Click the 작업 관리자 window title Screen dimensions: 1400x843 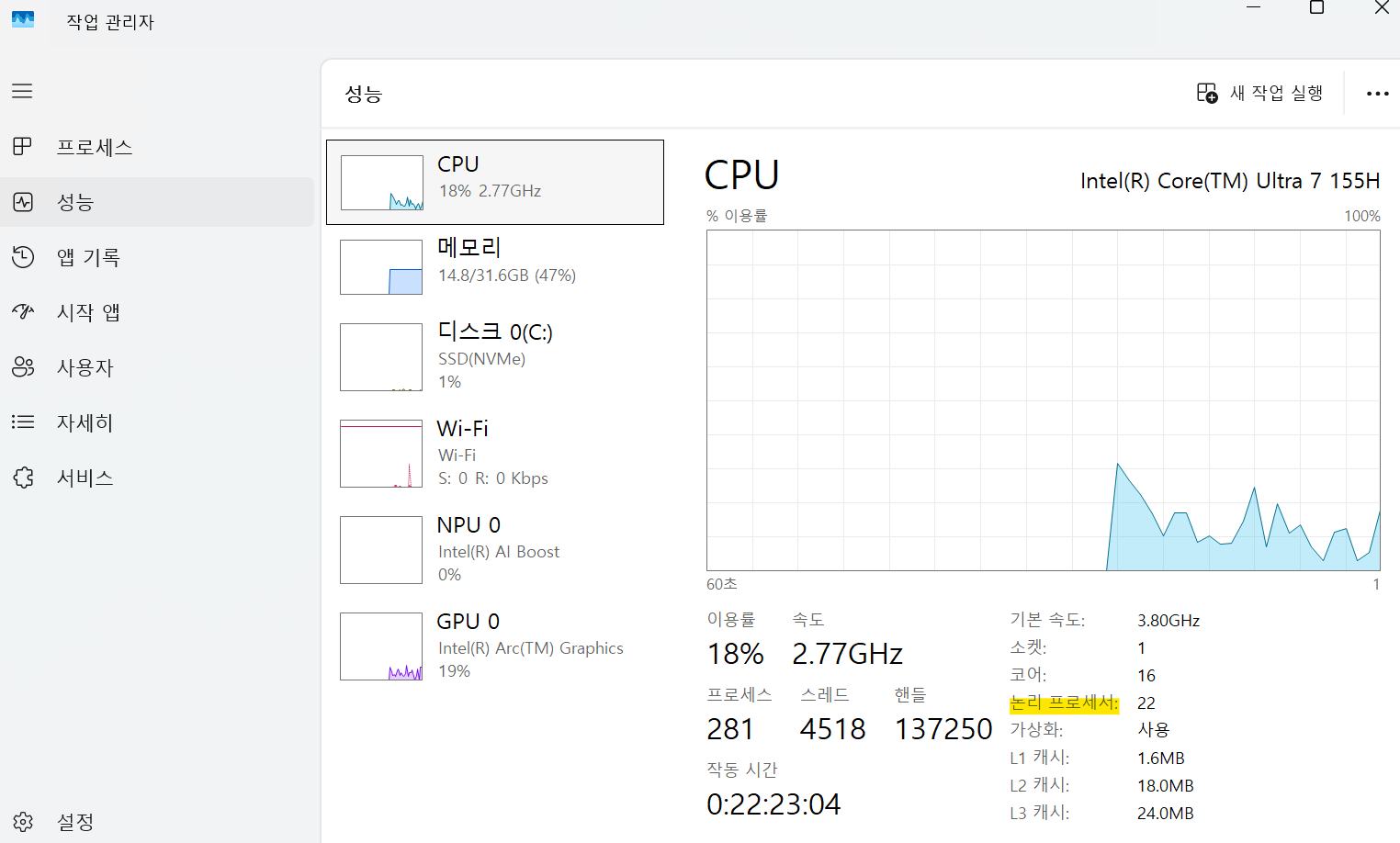coord(110,22)
